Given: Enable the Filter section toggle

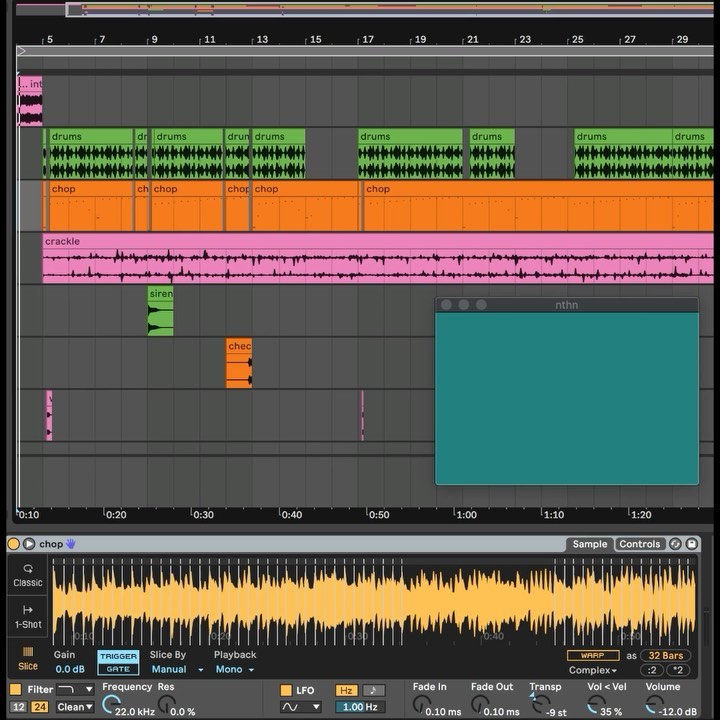Looking at the screenshot, I should 16,690.
